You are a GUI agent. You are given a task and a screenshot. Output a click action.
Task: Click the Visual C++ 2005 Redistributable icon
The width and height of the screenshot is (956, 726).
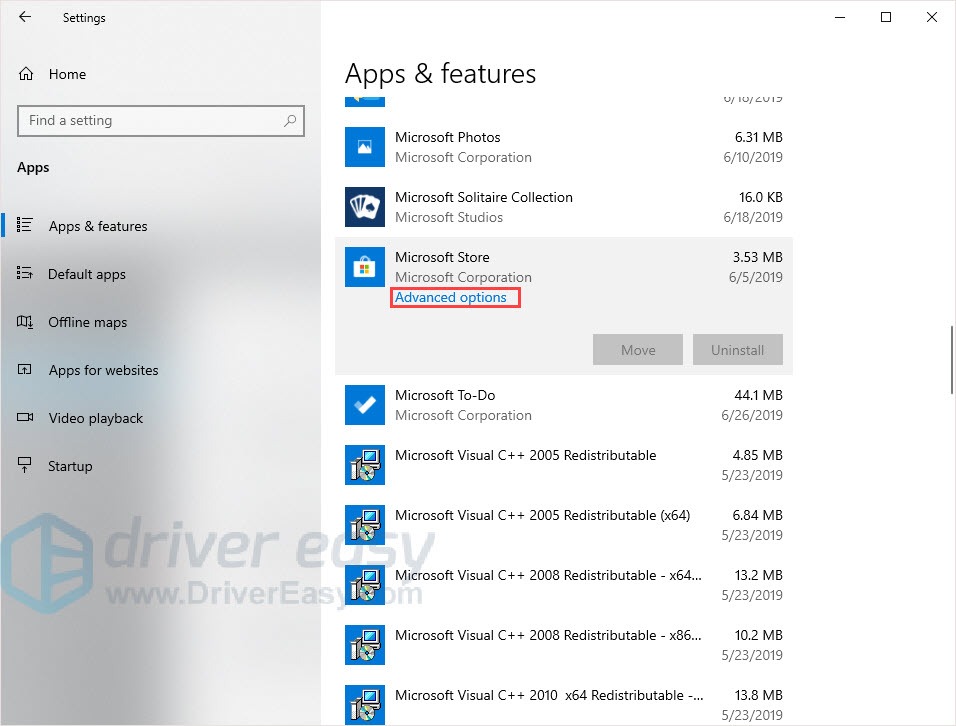(365, 465)
